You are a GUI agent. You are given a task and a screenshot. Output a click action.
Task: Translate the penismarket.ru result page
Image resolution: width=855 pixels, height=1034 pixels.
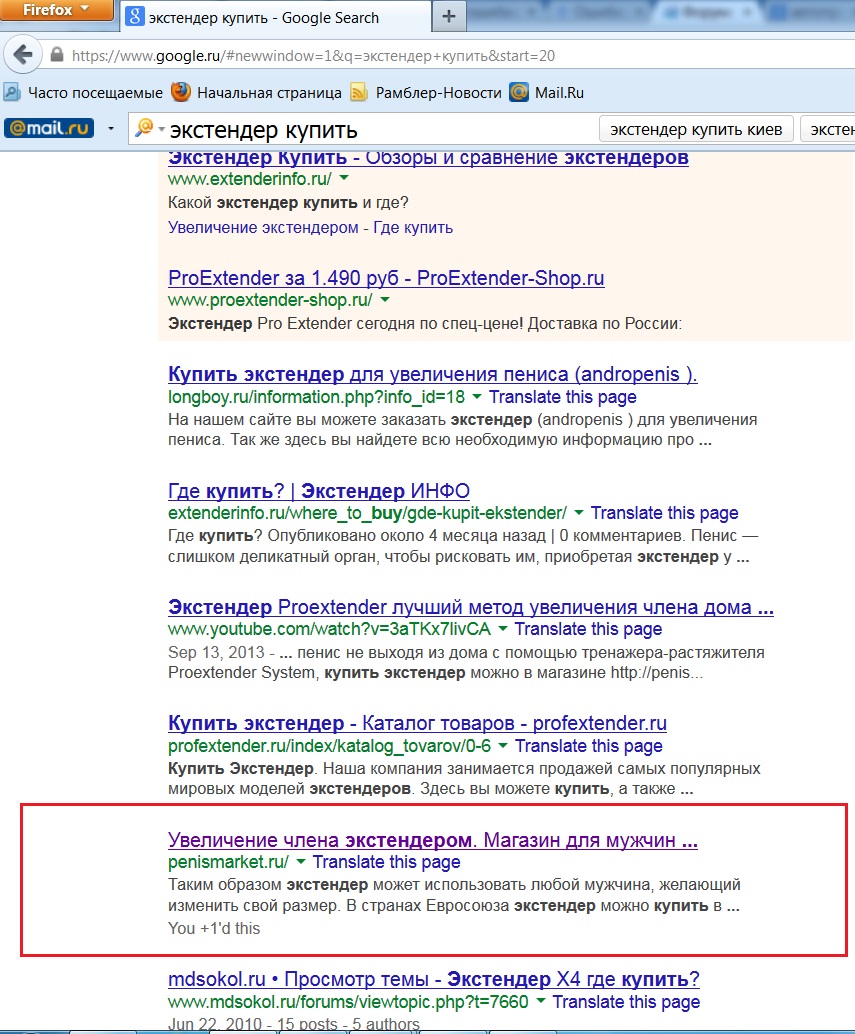tap(386, 862)
